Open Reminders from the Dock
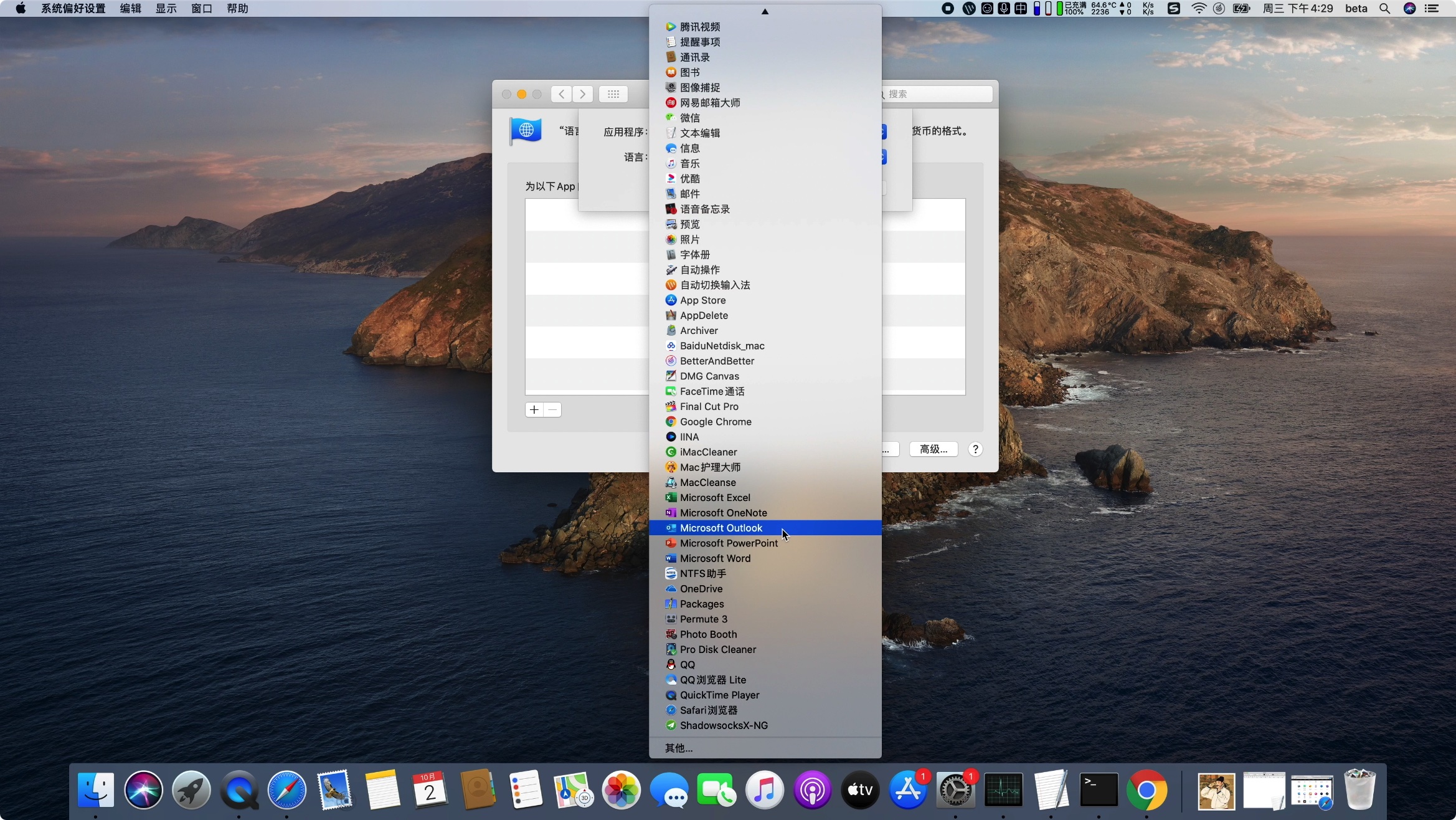 tap(526, 790)
